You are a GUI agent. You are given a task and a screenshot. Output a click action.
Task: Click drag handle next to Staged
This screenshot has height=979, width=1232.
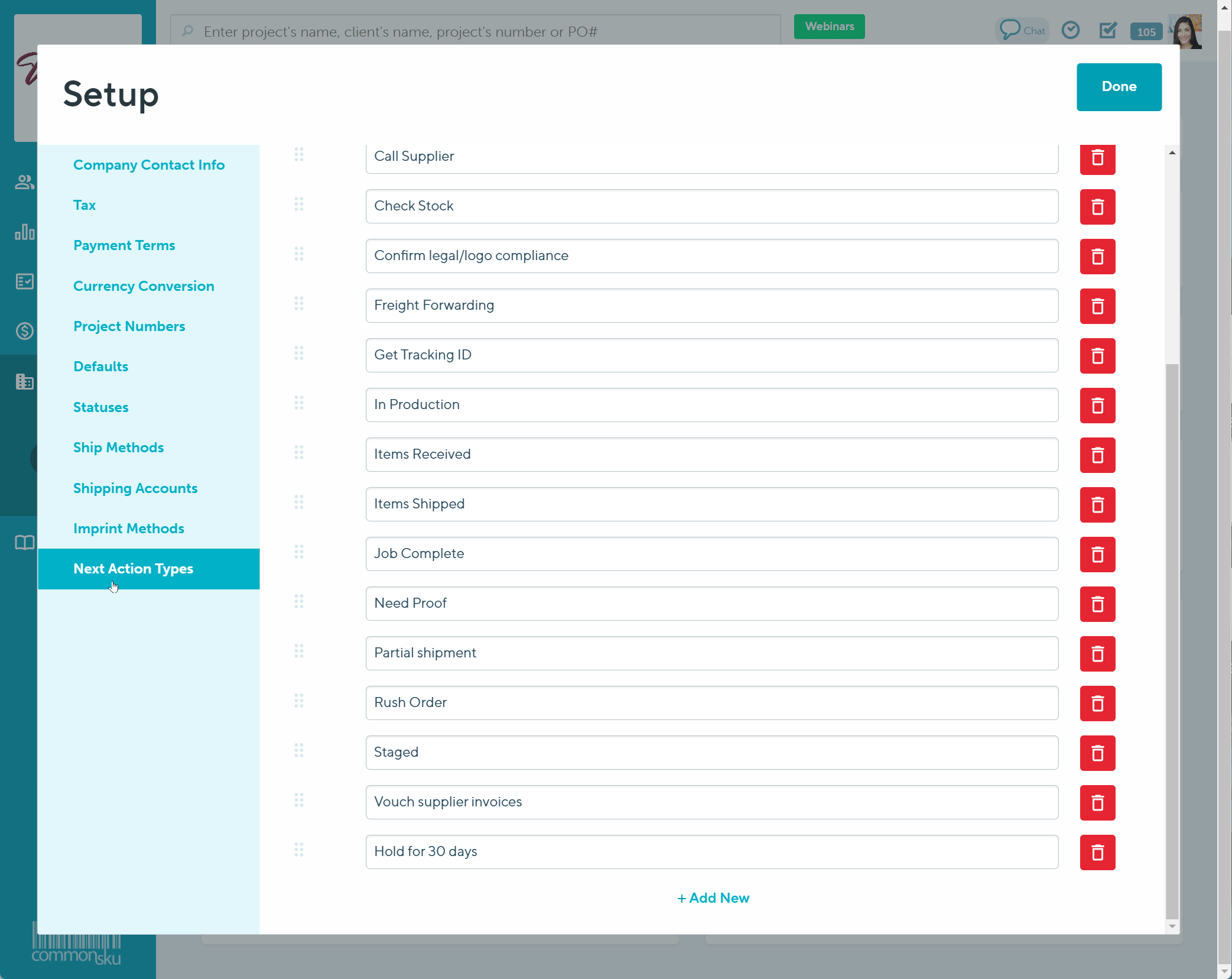pos(299,751)
